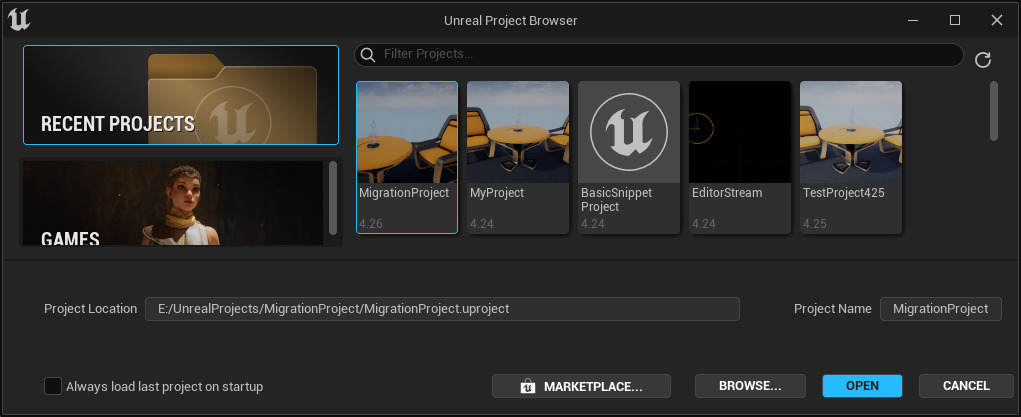The height and width of the screenshot is (417, 1021).
Task: Click the Marketplace button
Action: point(581,386)
